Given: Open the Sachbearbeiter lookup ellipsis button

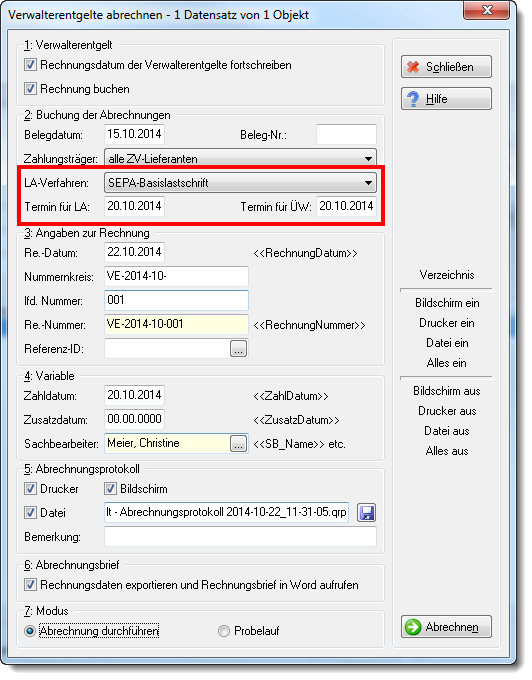Looking at the screenshot, I should tap(238, 443).
